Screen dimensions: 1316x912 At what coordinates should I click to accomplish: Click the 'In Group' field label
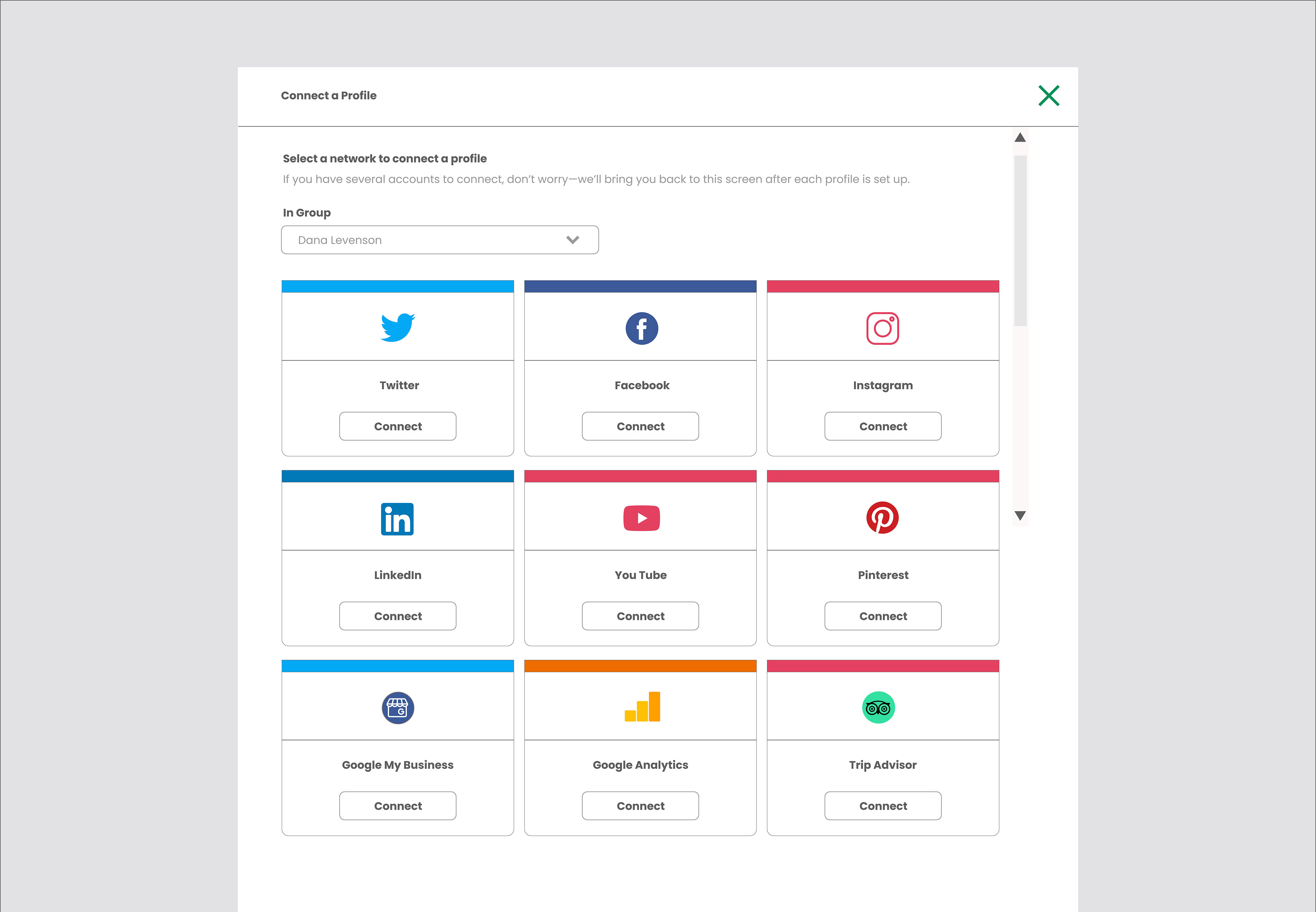click(x=307, y=212)
